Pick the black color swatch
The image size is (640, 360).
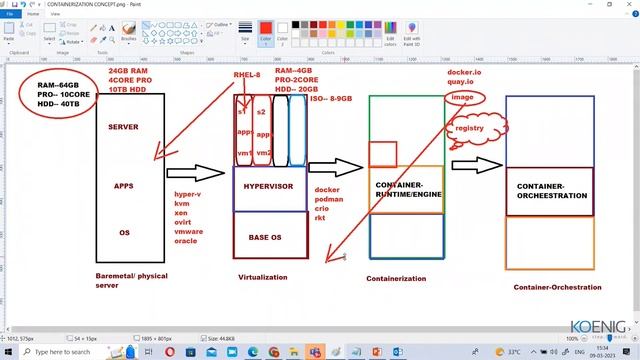[296, 25]
